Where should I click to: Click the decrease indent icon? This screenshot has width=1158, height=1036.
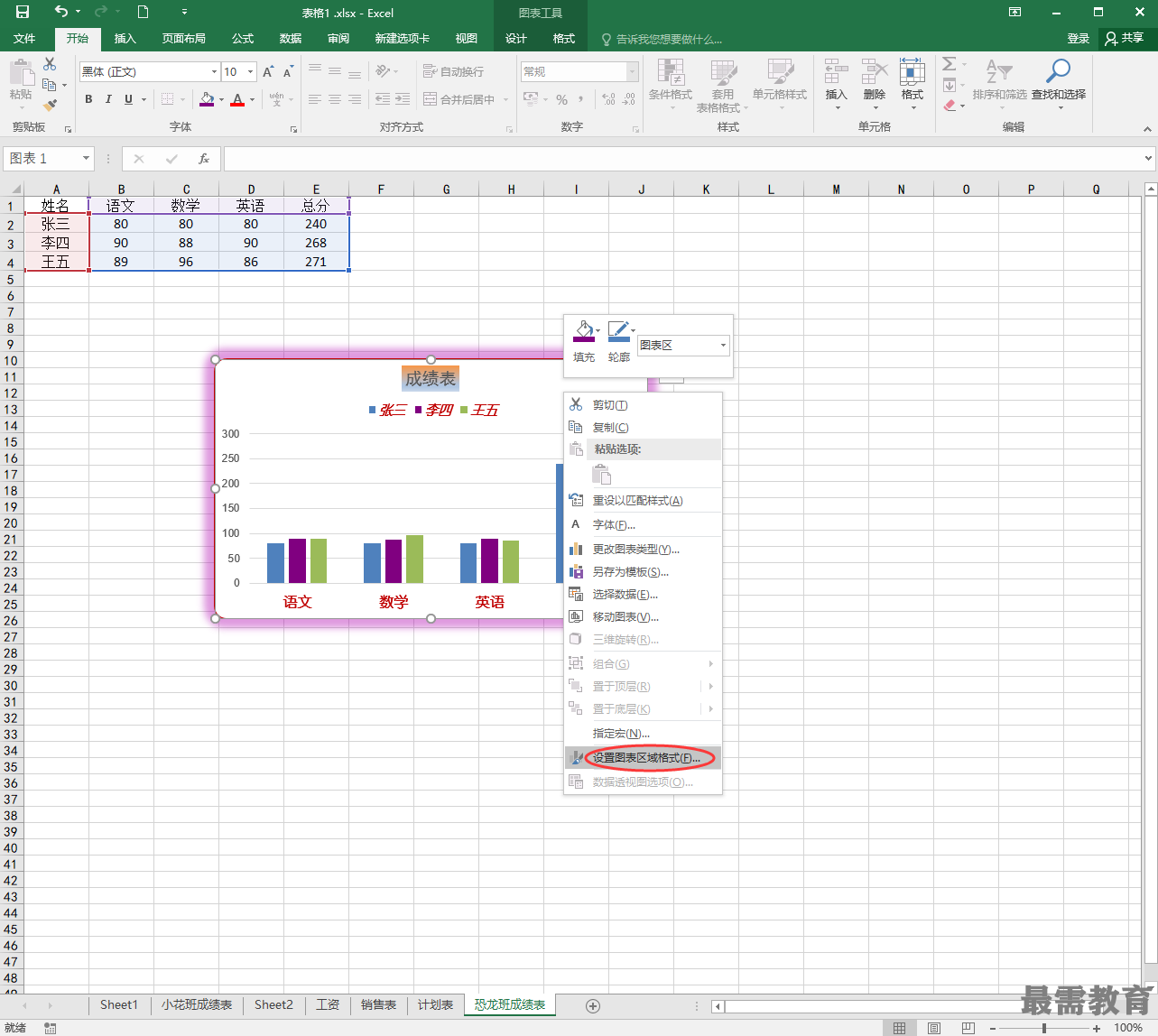382,99
